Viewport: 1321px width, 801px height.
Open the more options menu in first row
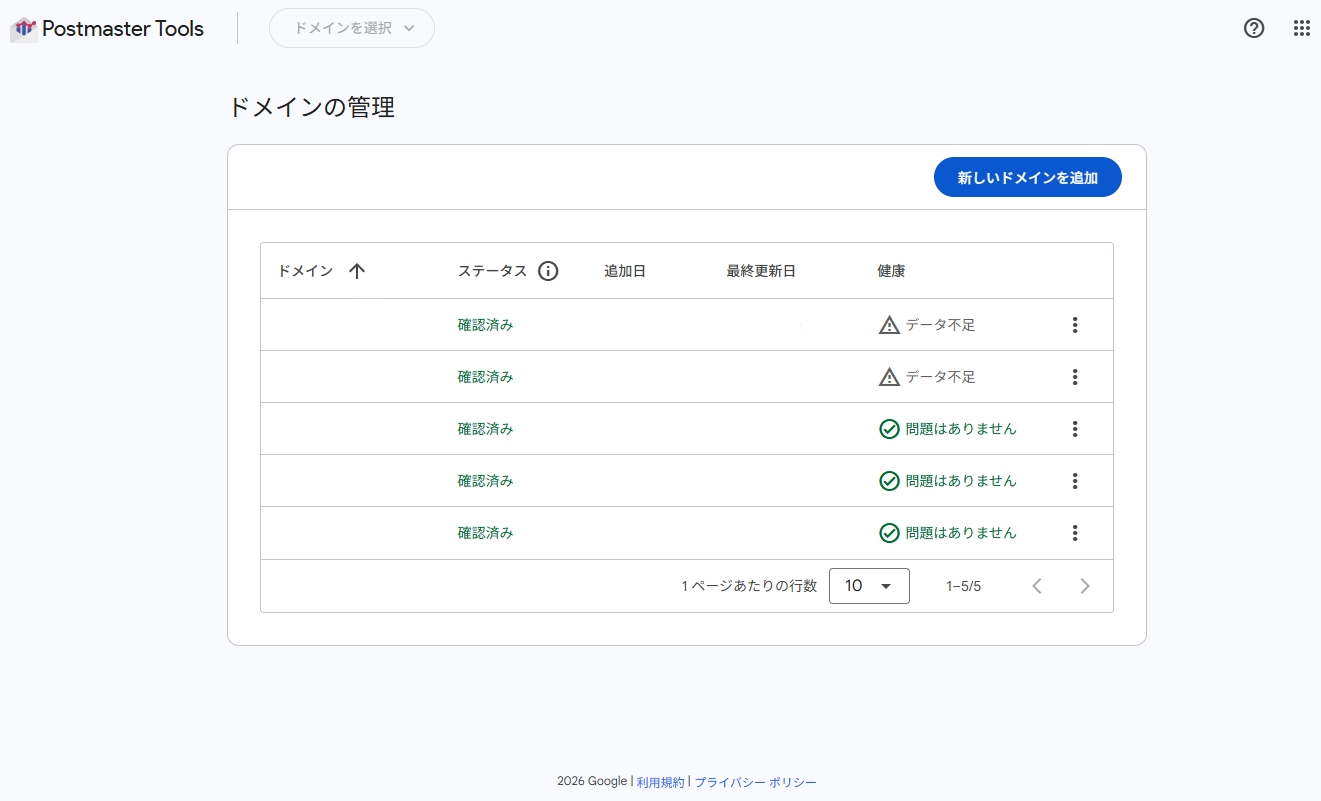click(x=1075, y=325)
